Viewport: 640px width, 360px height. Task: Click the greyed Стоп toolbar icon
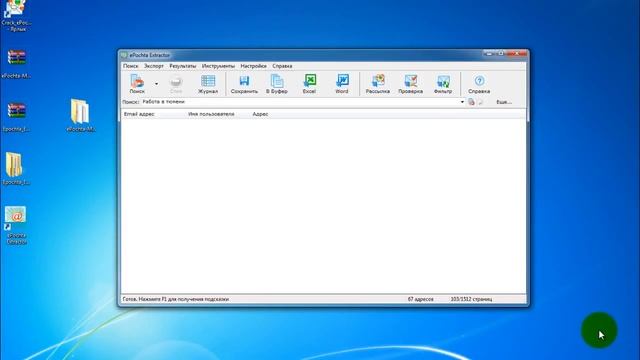click(x=176, y=84)
